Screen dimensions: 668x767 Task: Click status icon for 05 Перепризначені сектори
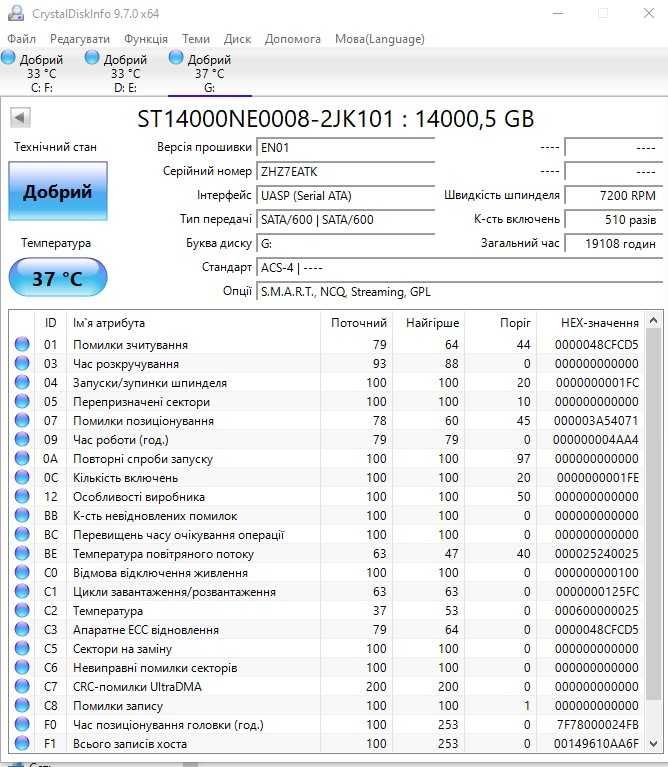pyautogui.click(x=22, y=401)
